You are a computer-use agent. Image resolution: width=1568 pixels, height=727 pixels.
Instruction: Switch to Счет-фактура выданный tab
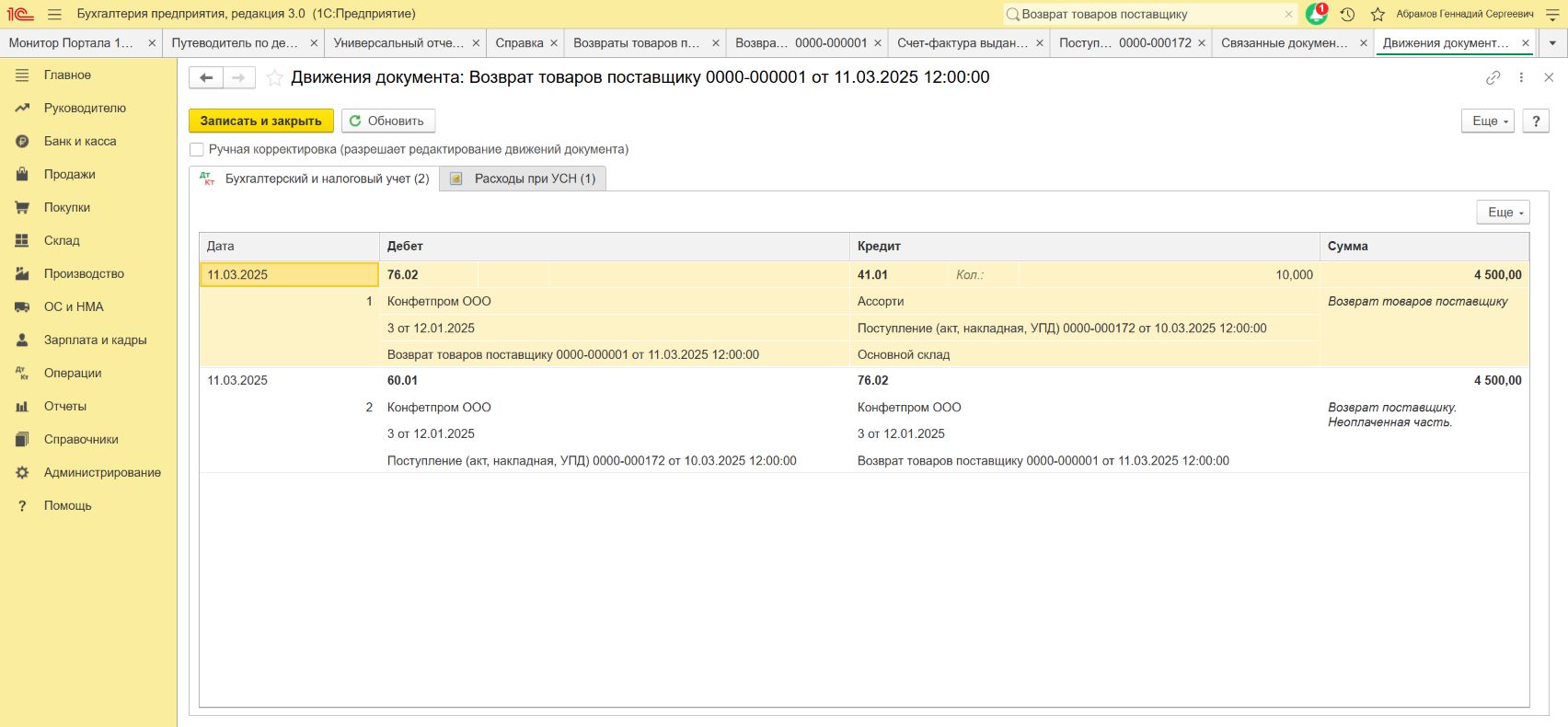tap(969, 43)
